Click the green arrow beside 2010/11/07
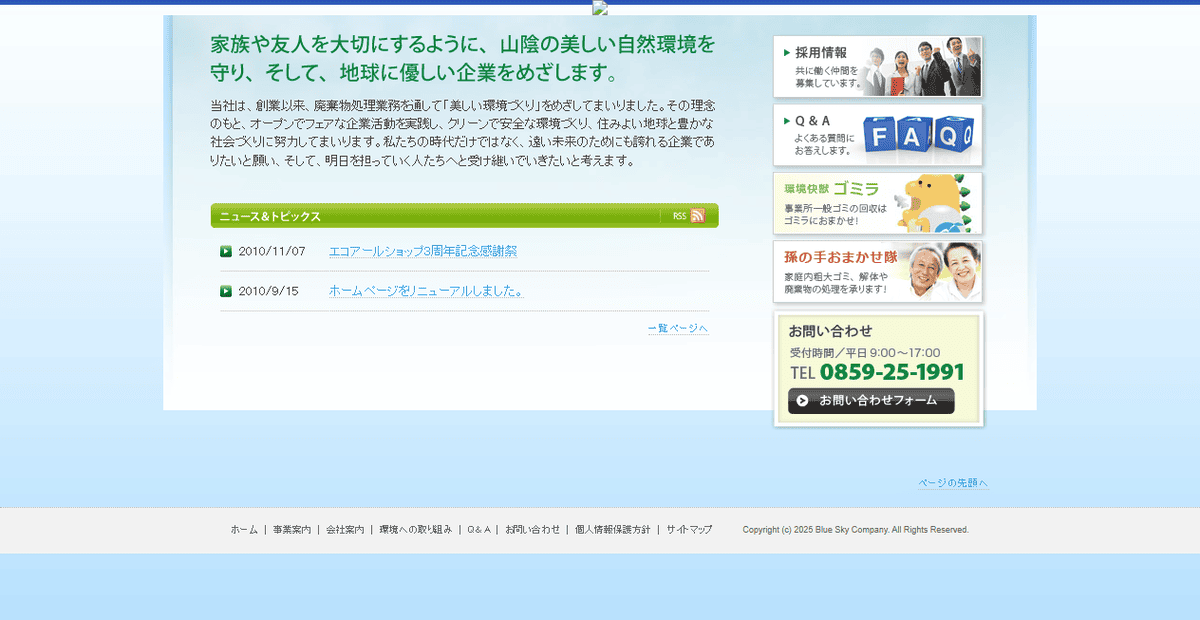Image resolution: width=1200 pixels, height=620 pixels. (x=226, y=251)
